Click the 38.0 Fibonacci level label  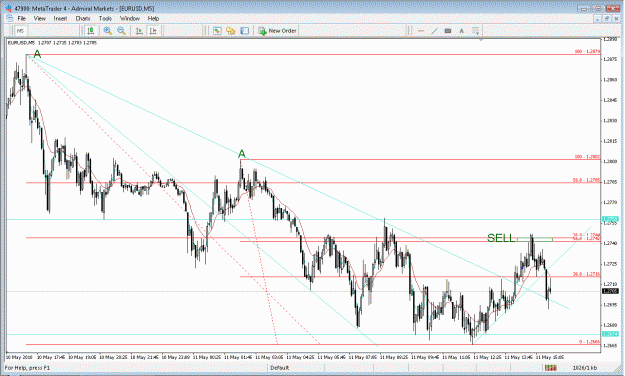pos(586,274)
